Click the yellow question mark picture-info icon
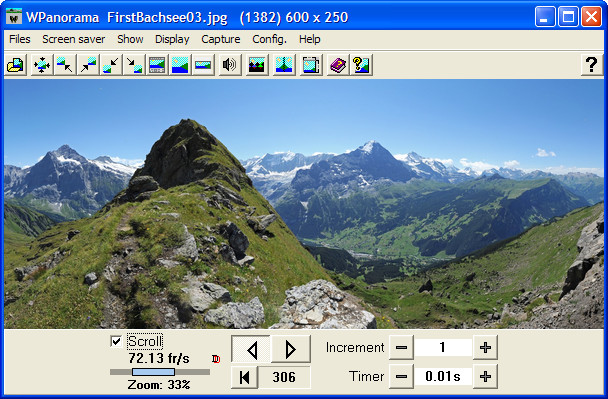This screenshot has width=608, height=399. tap(361, 64)
